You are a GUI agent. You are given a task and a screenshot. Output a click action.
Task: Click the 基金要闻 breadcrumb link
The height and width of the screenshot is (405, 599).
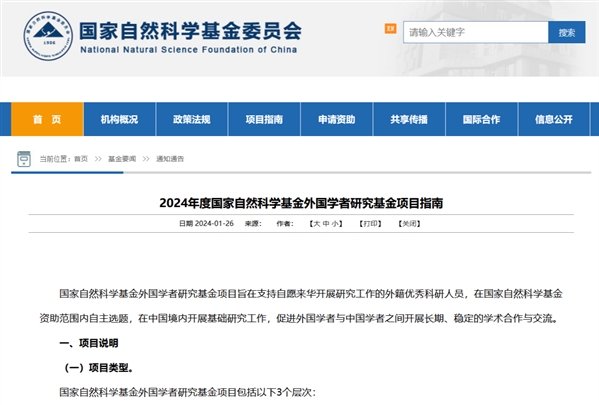[122, 159]
